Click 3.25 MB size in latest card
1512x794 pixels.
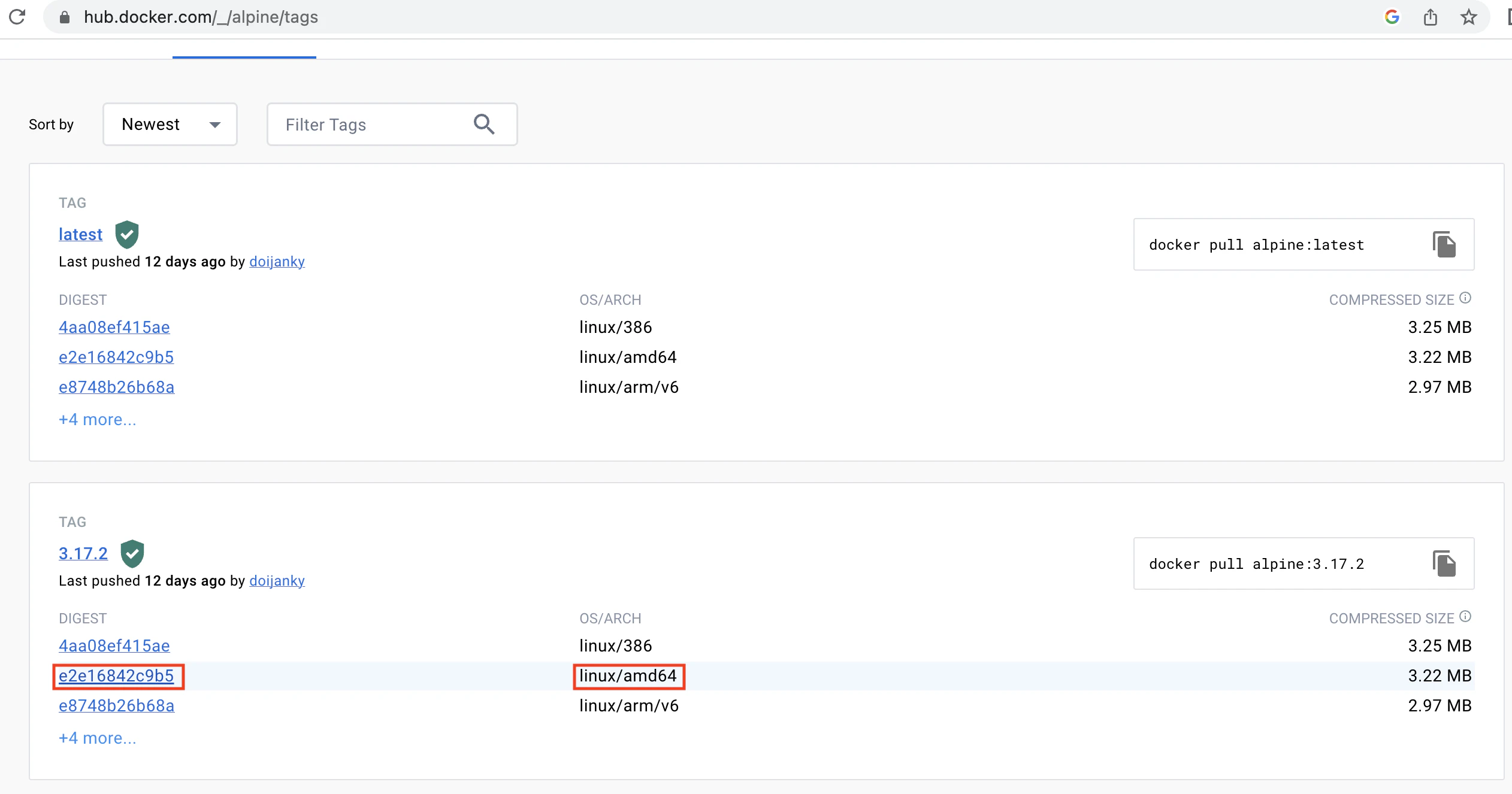point(1440,328)
